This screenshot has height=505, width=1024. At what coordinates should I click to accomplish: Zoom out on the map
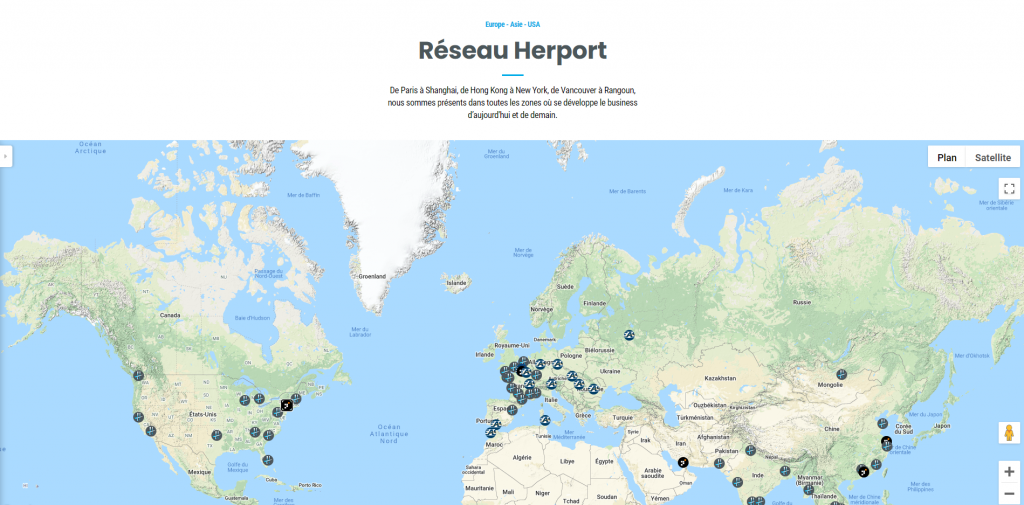pyautogui.click(x=1008, y=494)
